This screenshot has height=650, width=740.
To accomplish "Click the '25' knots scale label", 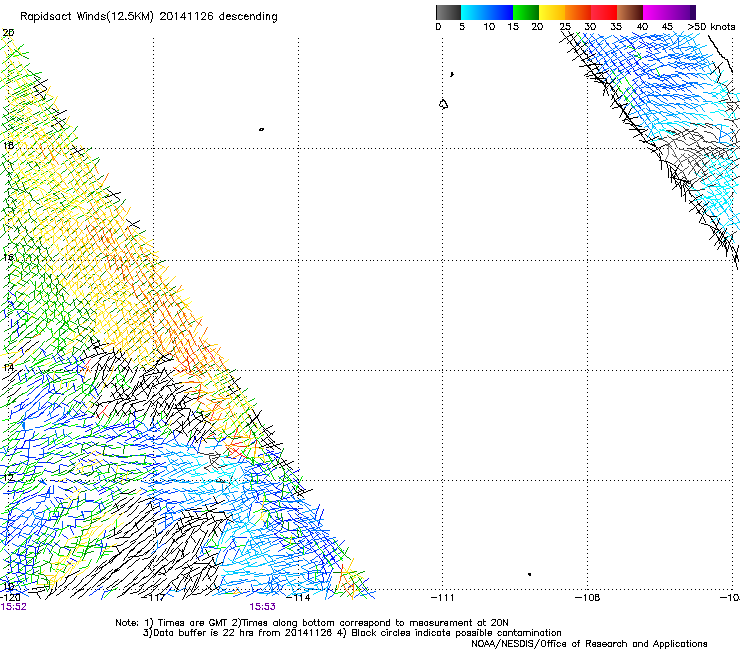I will (565, 27).
